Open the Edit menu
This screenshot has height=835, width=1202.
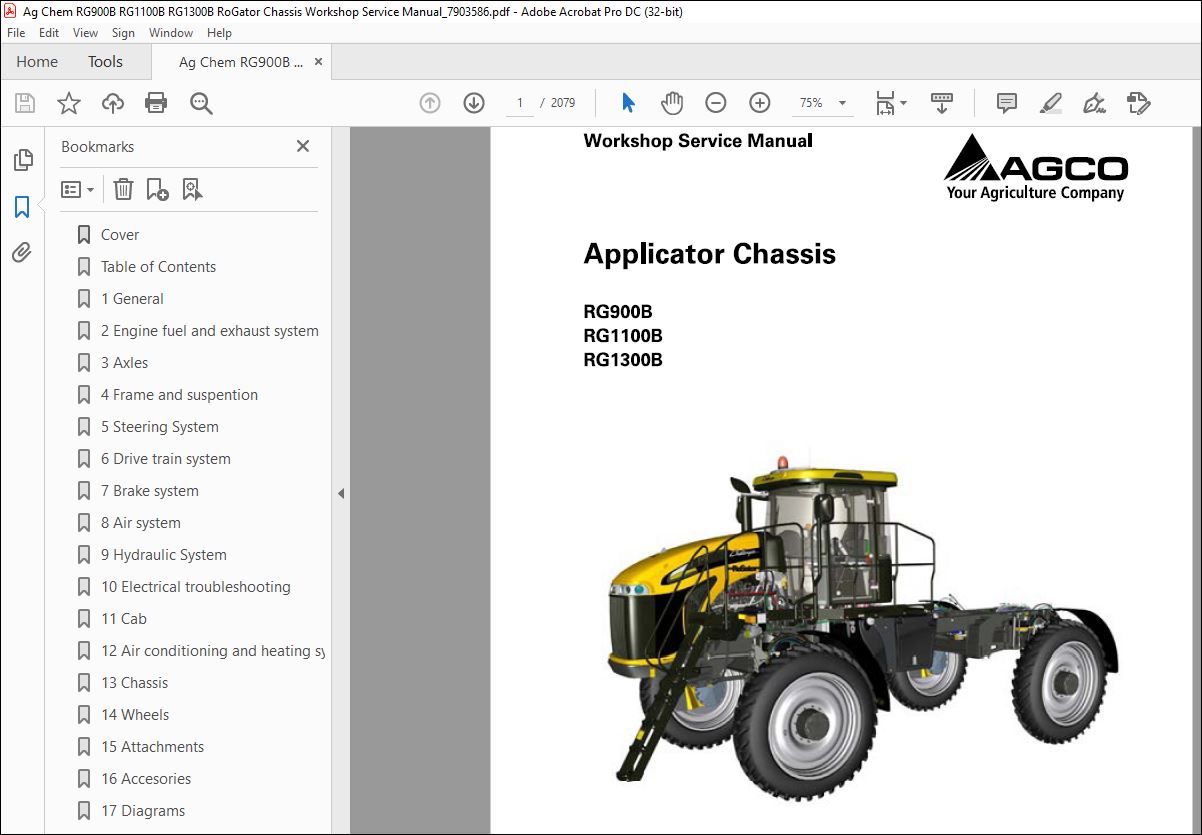[49, 33]
